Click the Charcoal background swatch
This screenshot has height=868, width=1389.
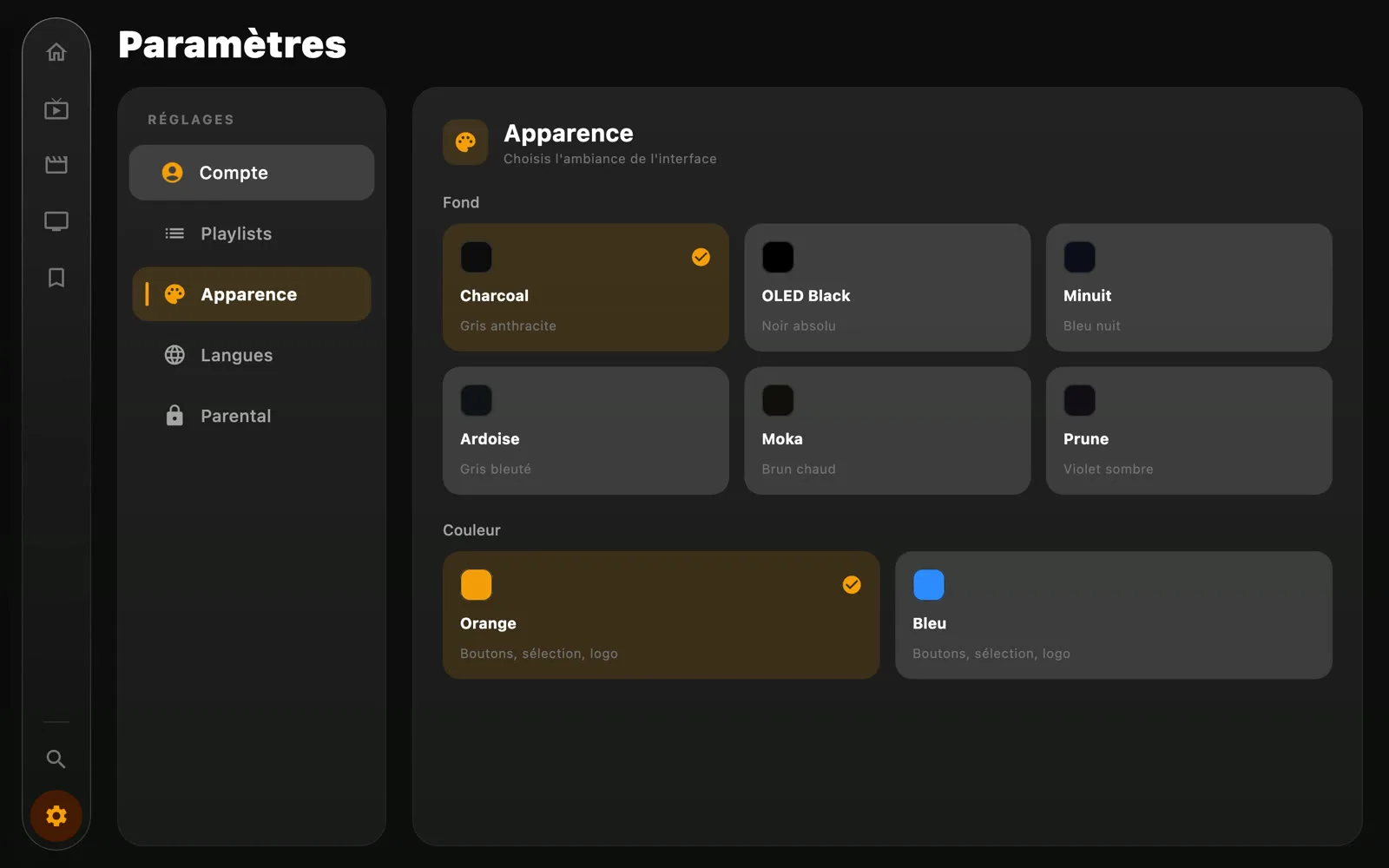click(477, 257)
